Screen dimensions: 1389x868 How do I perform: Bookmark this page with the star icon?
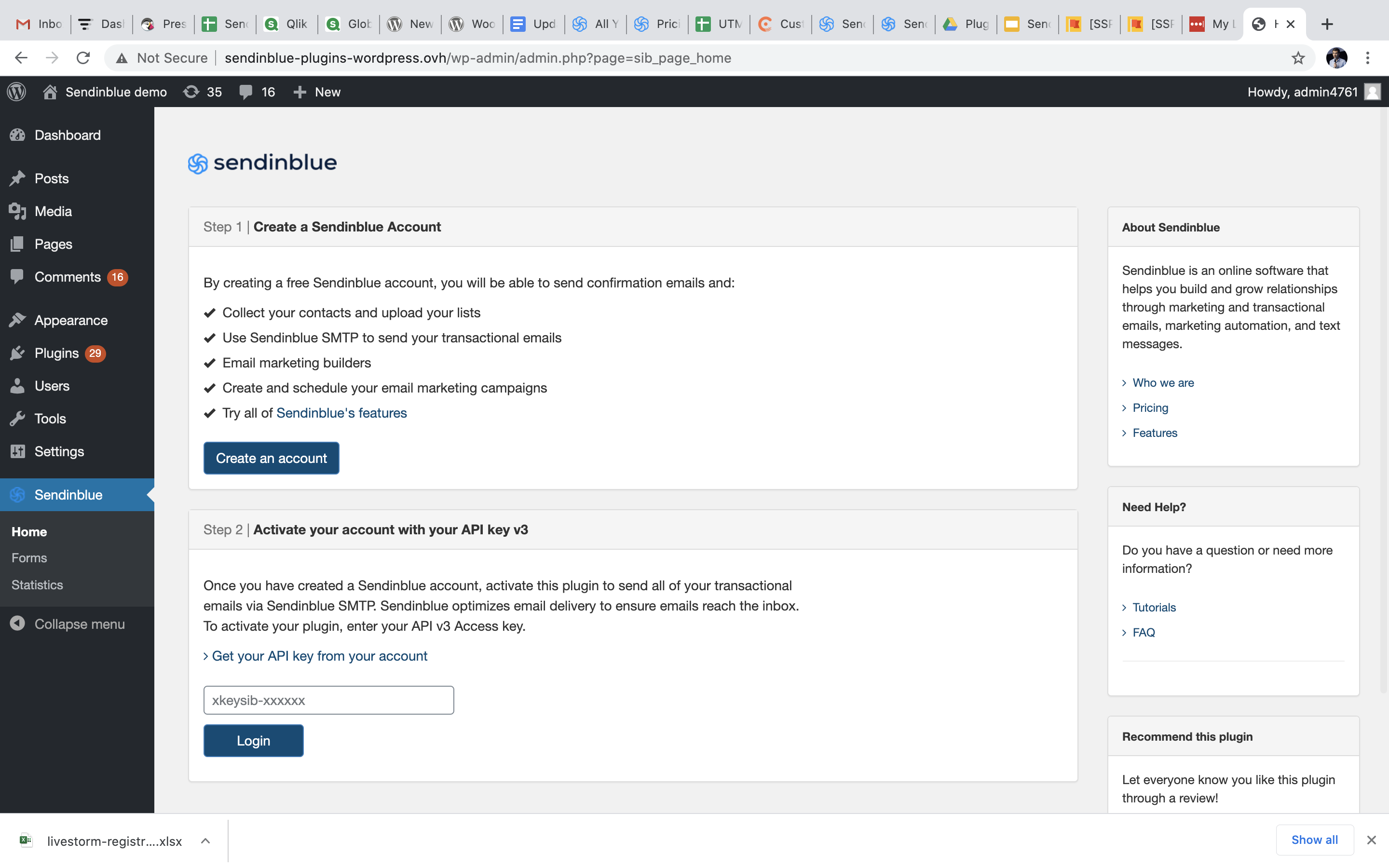point(1298,58)
